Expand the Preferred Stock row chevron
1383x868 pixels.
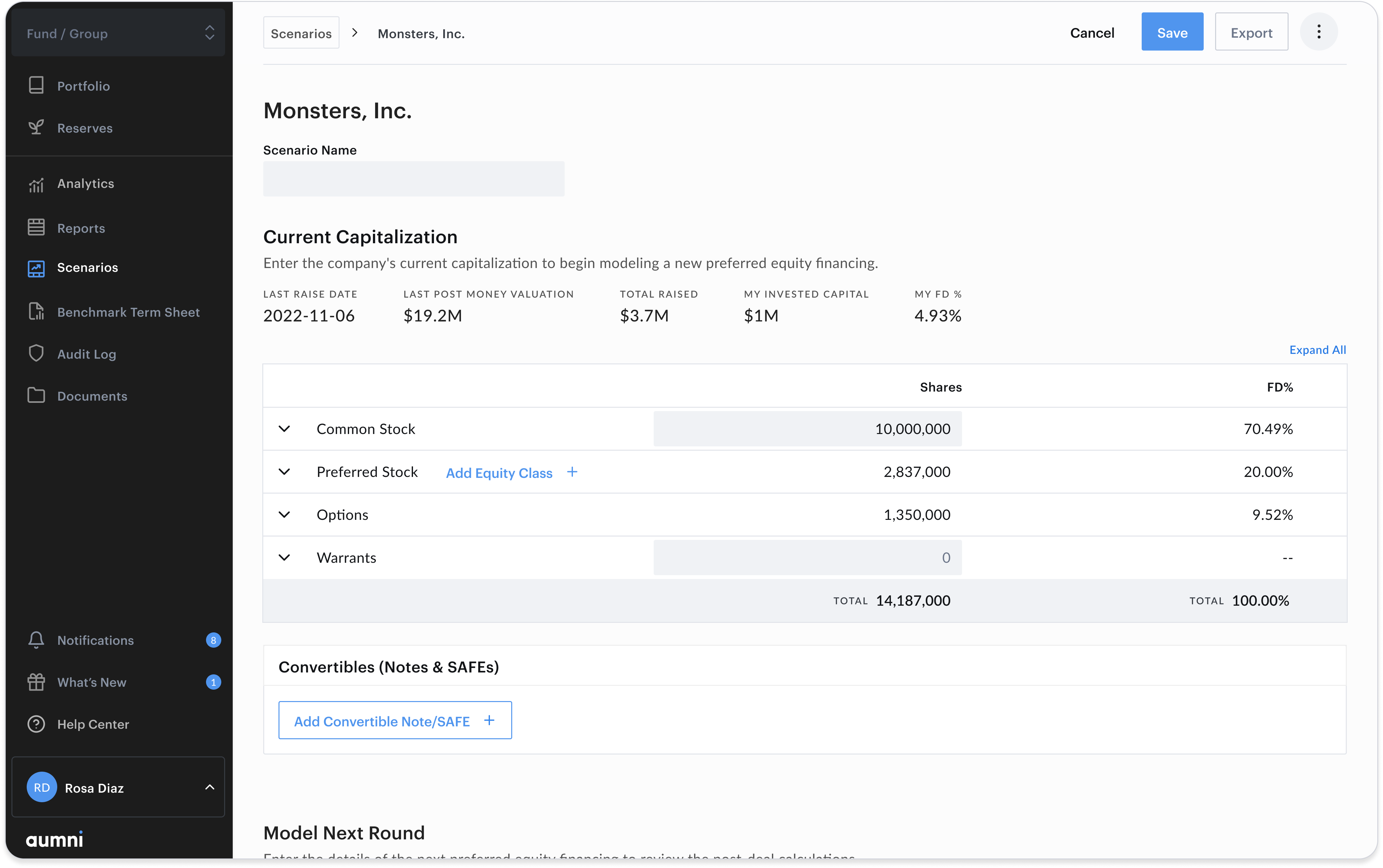[284, 472]
